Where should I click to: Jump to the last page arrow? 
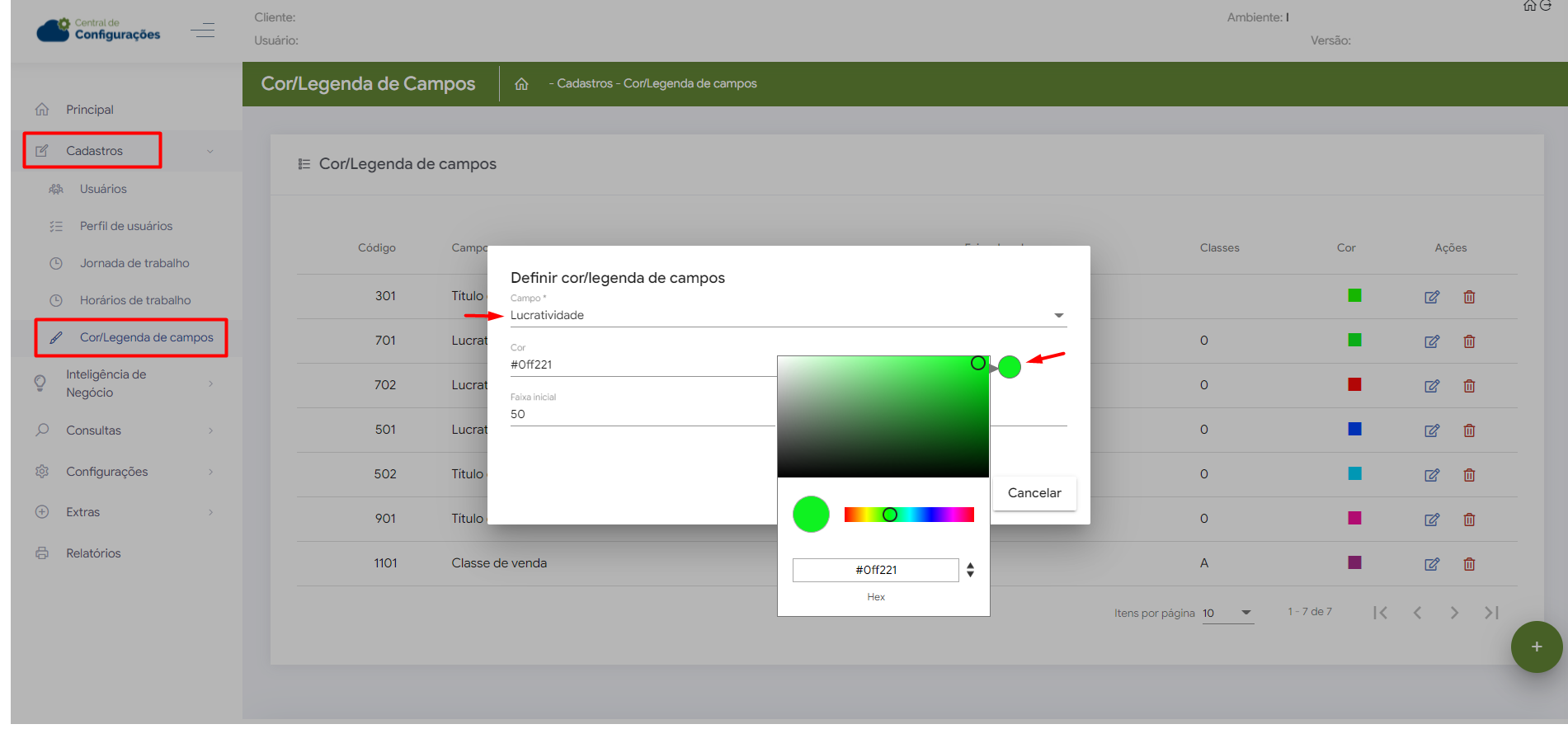(x=1491, y=613)
